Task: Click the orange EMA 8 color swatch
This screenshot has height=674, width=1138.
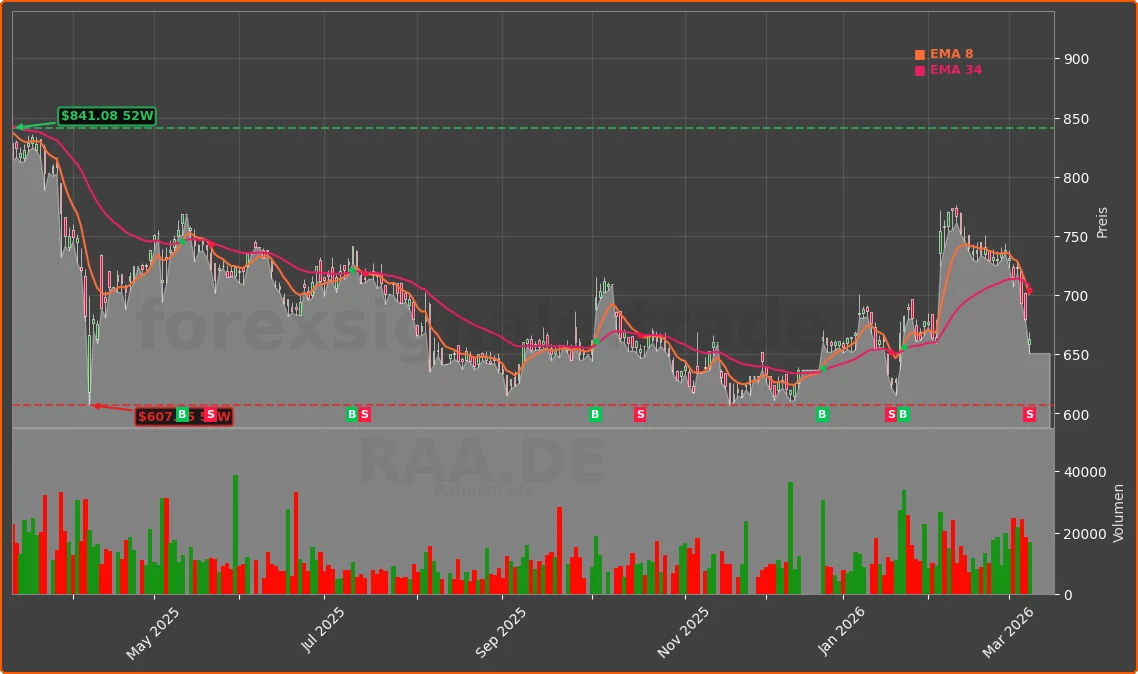Action: pos(918,53)
